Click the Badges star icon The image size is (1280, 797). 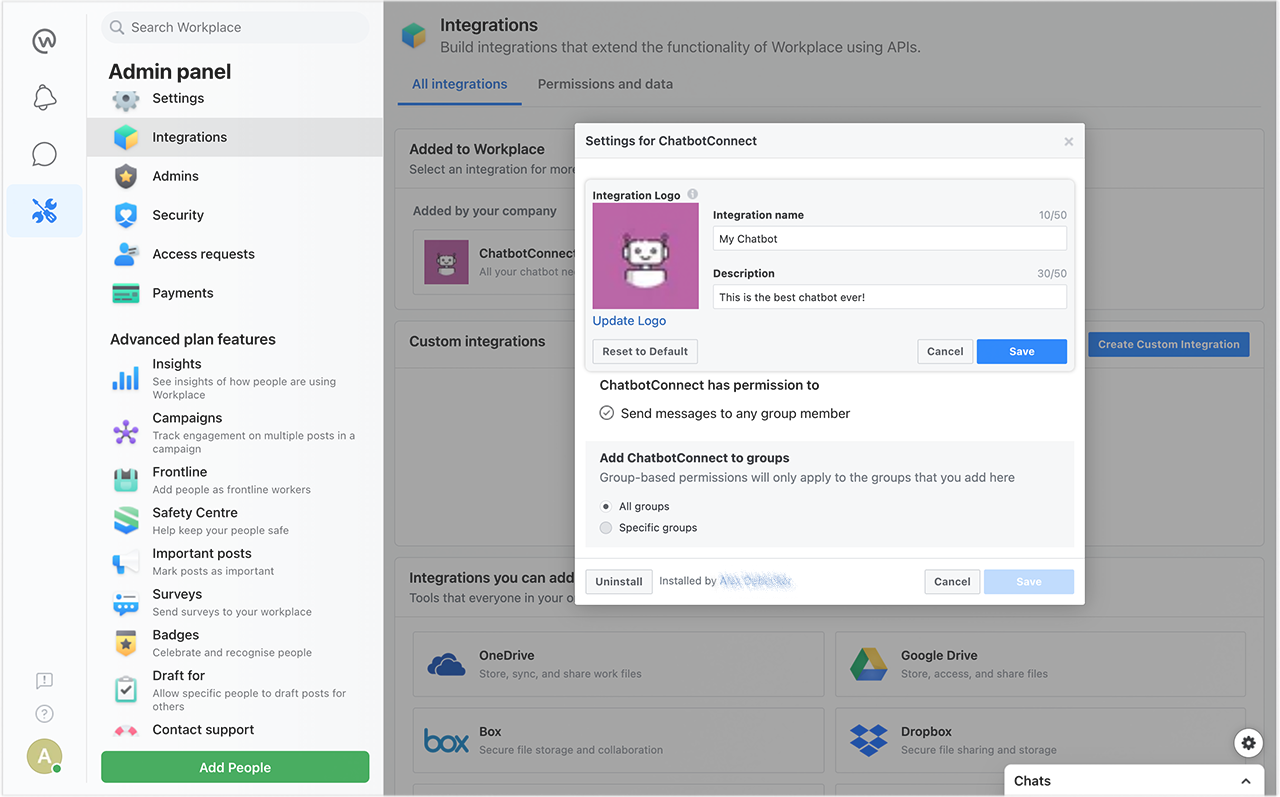tap(126, 644)
